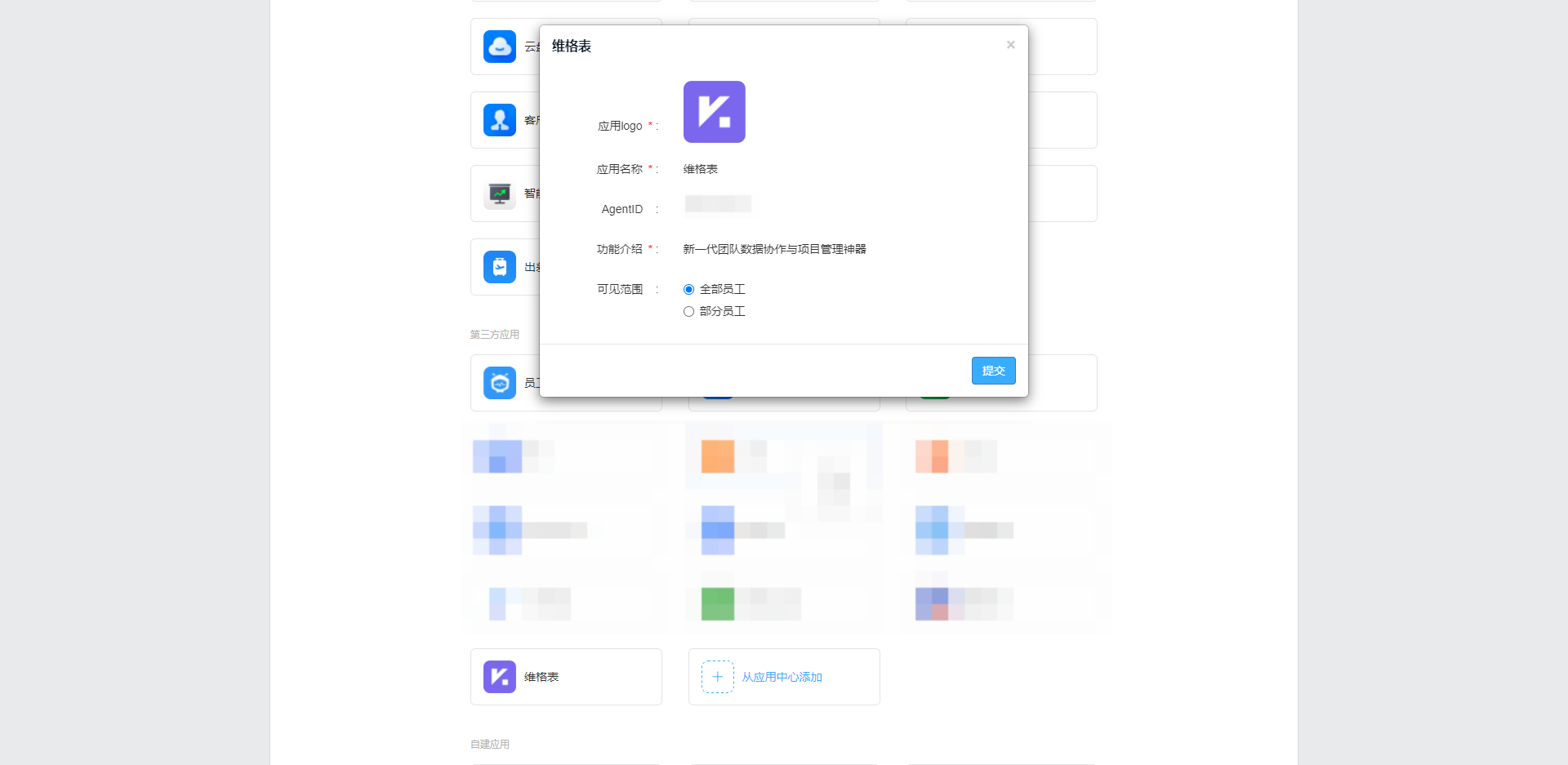Click the dashed plus icon
Image resolution: width=1568 pixels, height=765 pixels.
(x=717, y=677)
